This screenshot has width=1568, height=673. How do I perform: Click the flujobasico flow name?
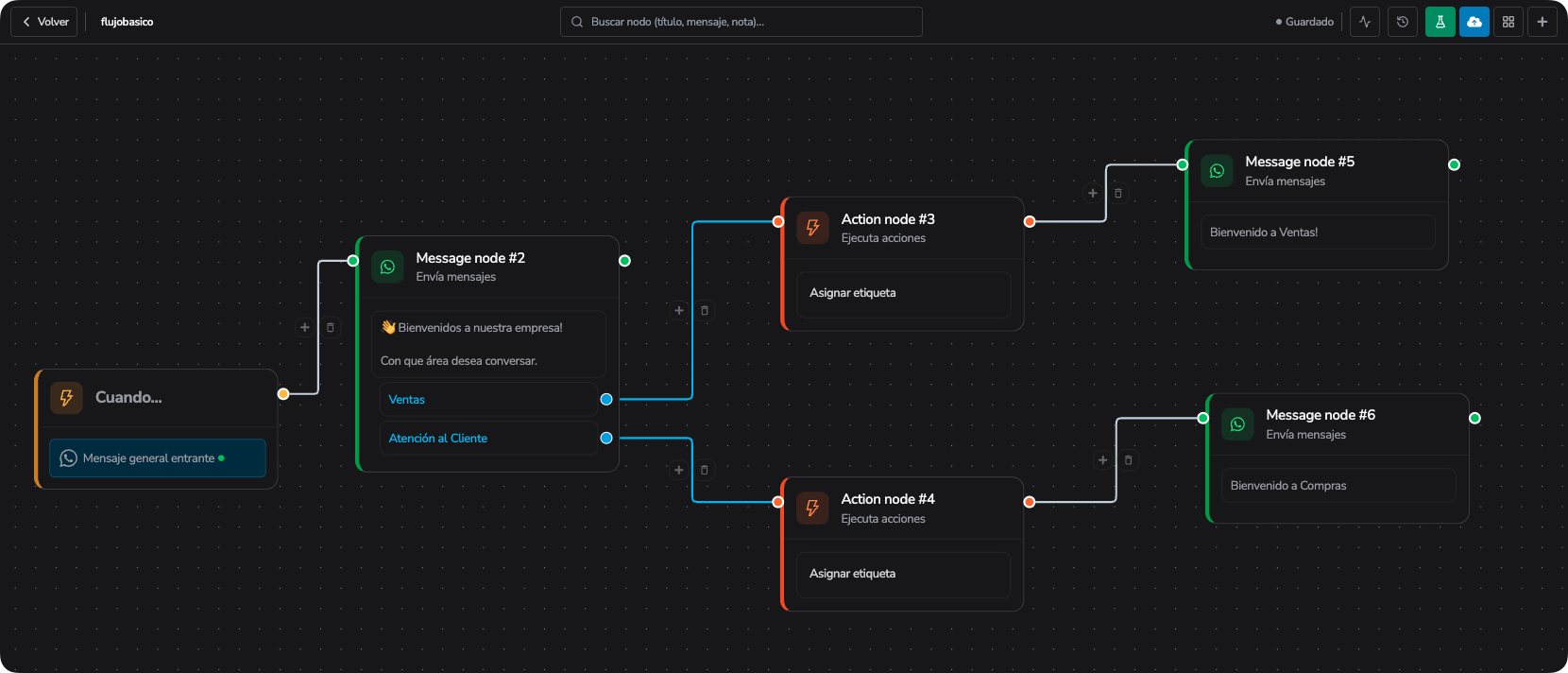127,22
